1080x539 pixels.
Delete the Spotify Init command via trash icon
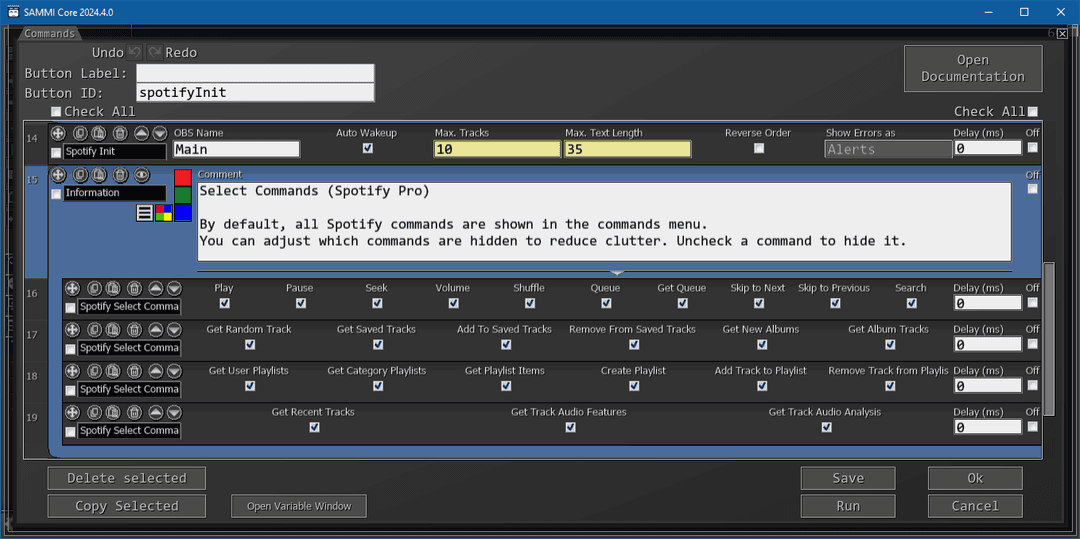pos(120,133)
